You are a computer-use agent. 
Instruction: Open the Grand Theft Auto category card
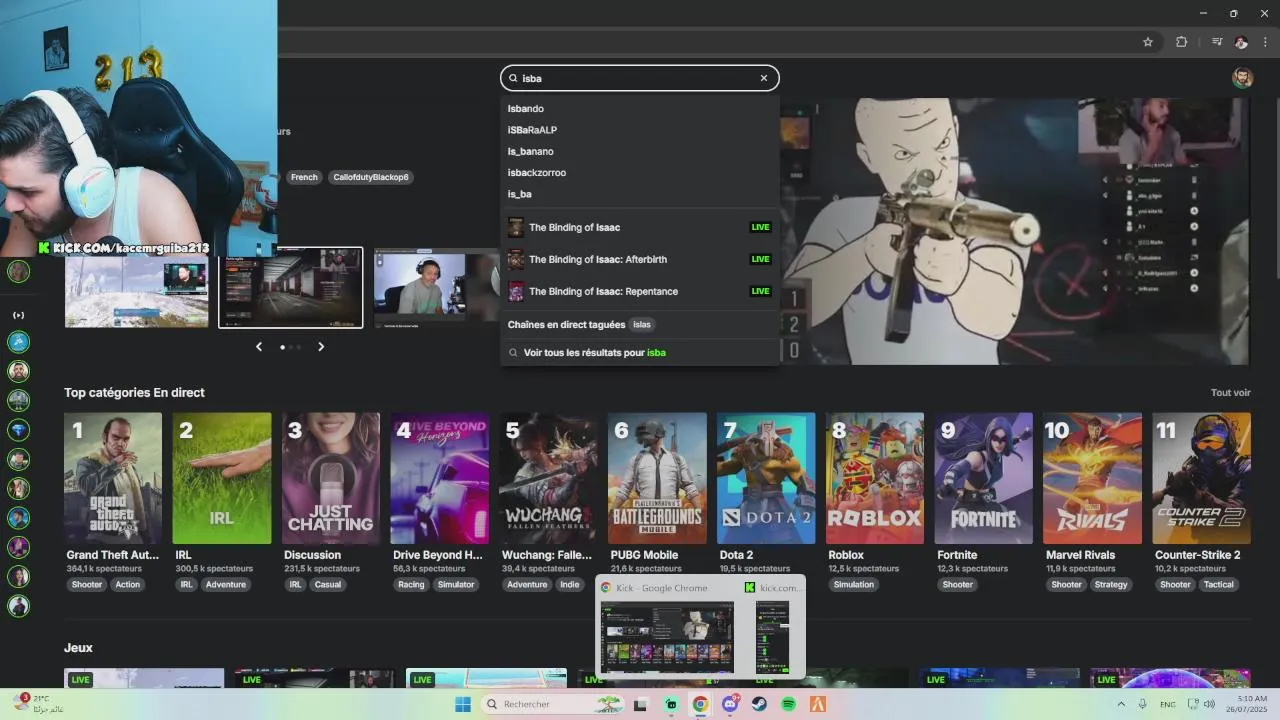(113, 478)
